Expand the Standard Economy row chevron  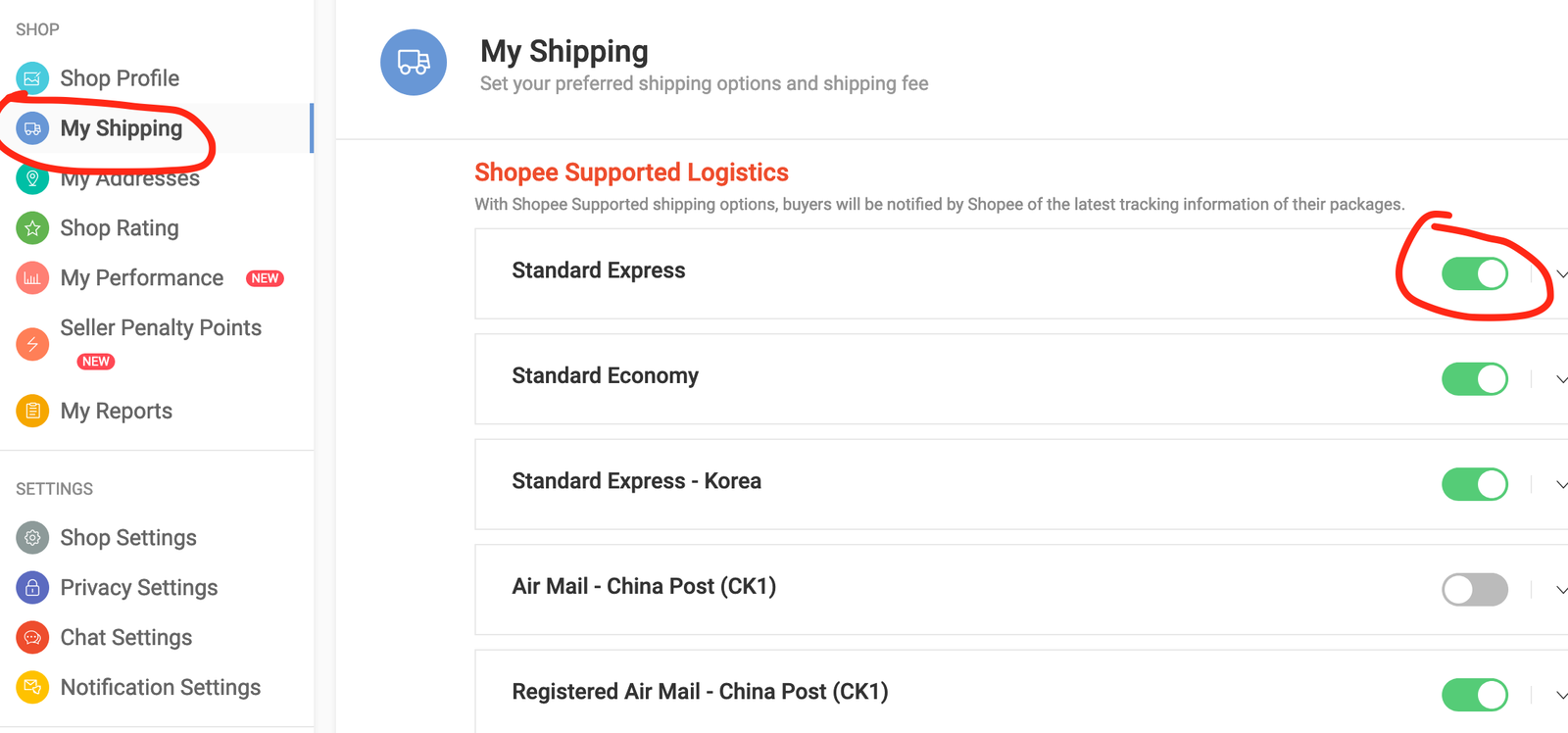pyautogui.click(x=1561, y=380)
